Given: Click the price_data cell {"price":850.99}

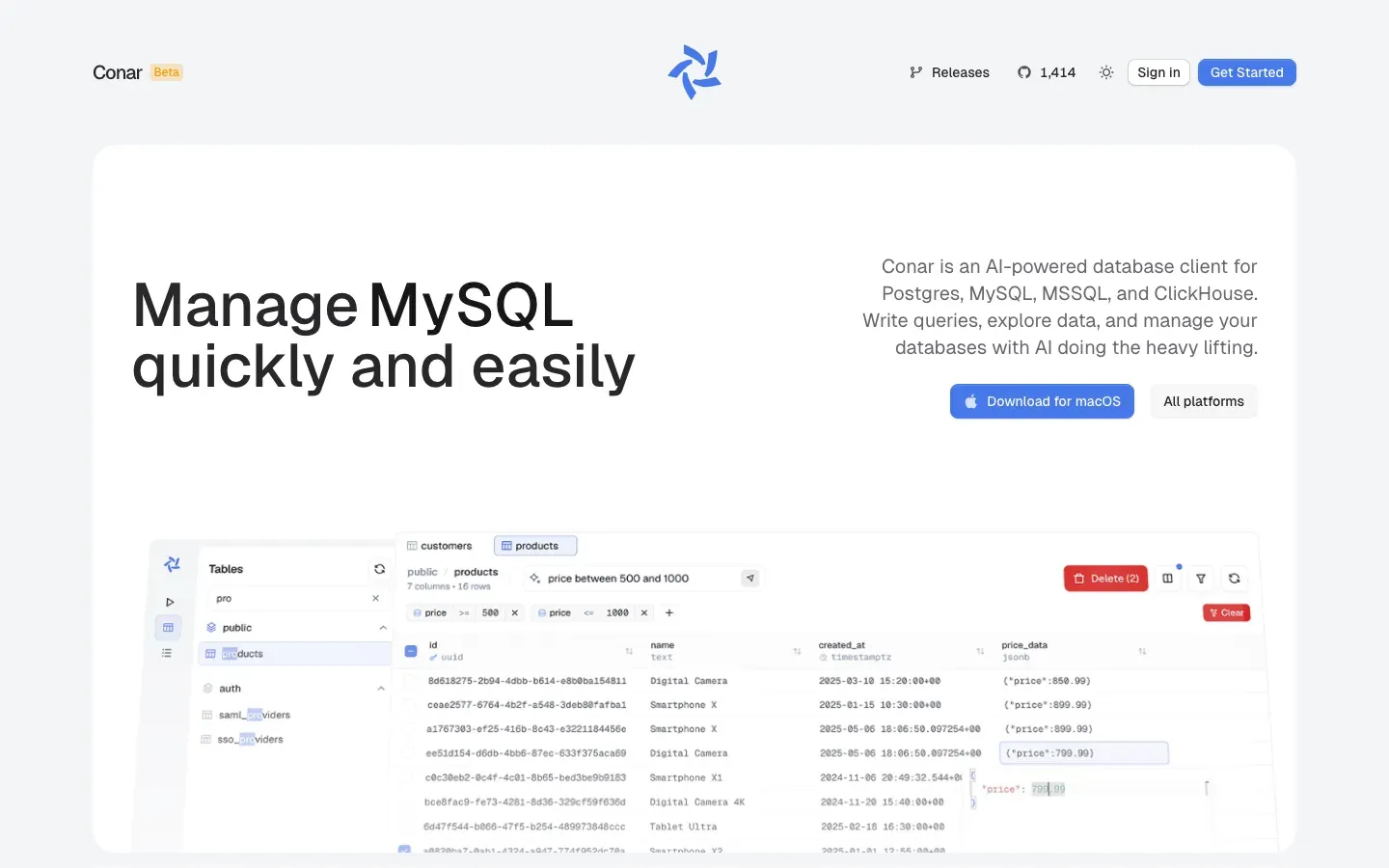Looking at the screenshot, I should tap(1048, 681).
